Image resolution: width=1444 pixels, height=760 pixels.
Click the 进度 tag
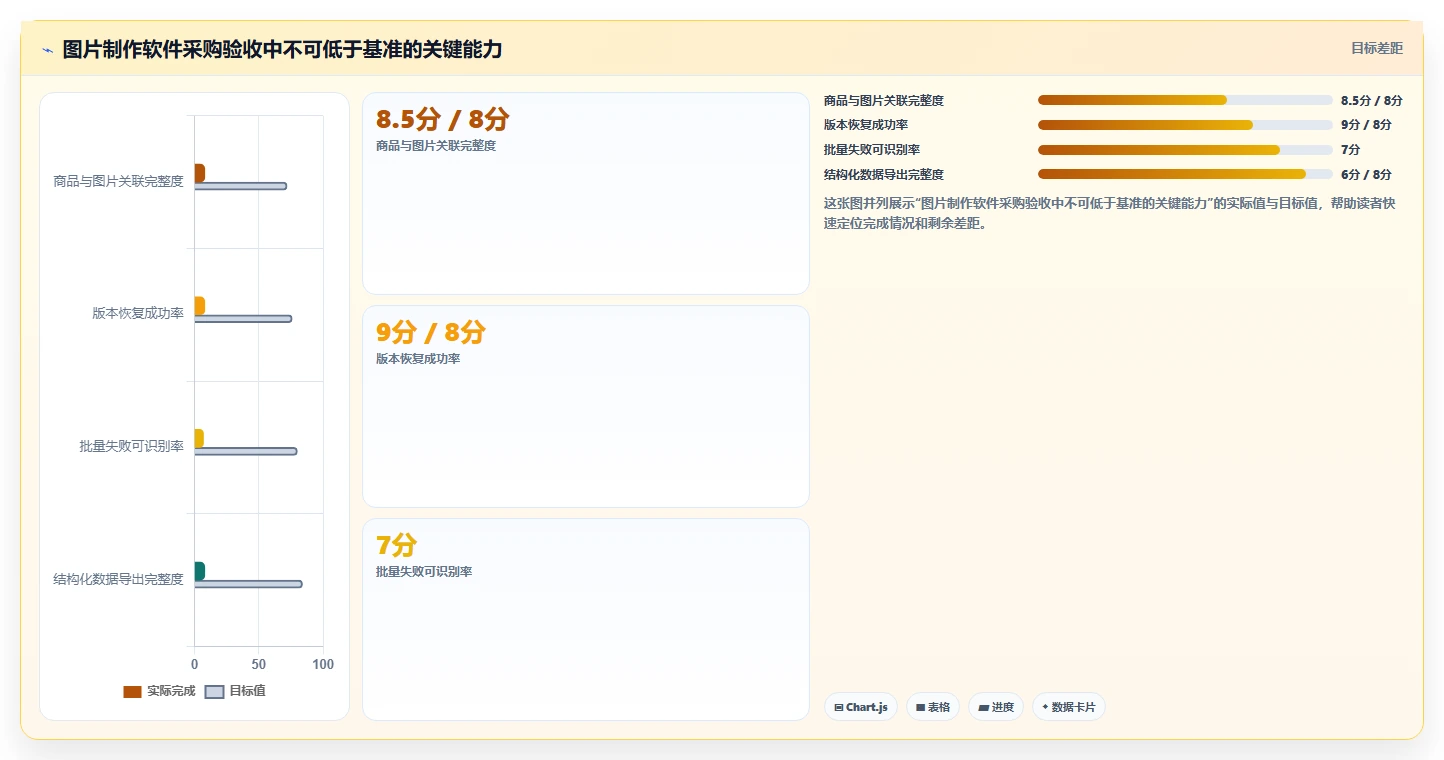click(996, 707)
